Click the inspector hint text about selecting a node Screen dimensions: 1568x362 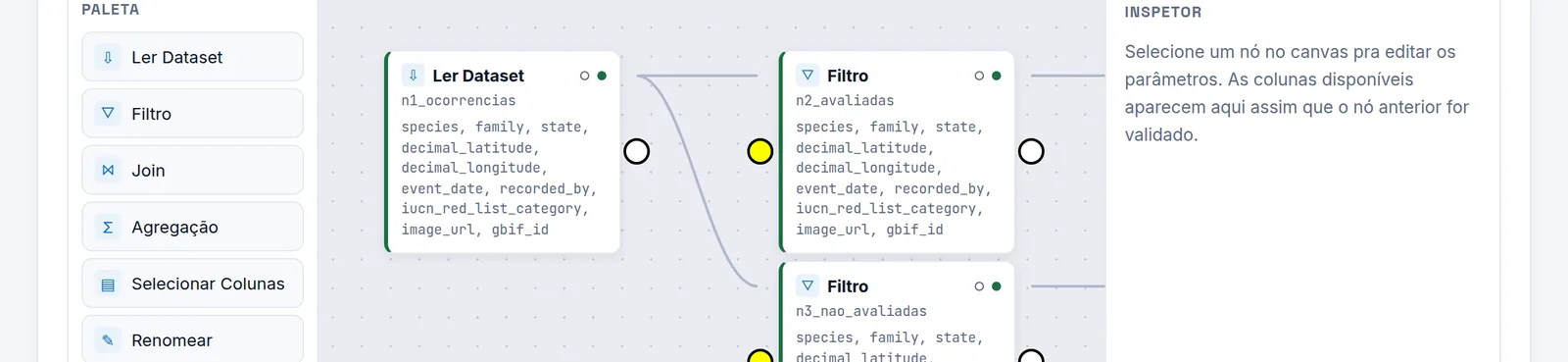[x=1297, y=93]
